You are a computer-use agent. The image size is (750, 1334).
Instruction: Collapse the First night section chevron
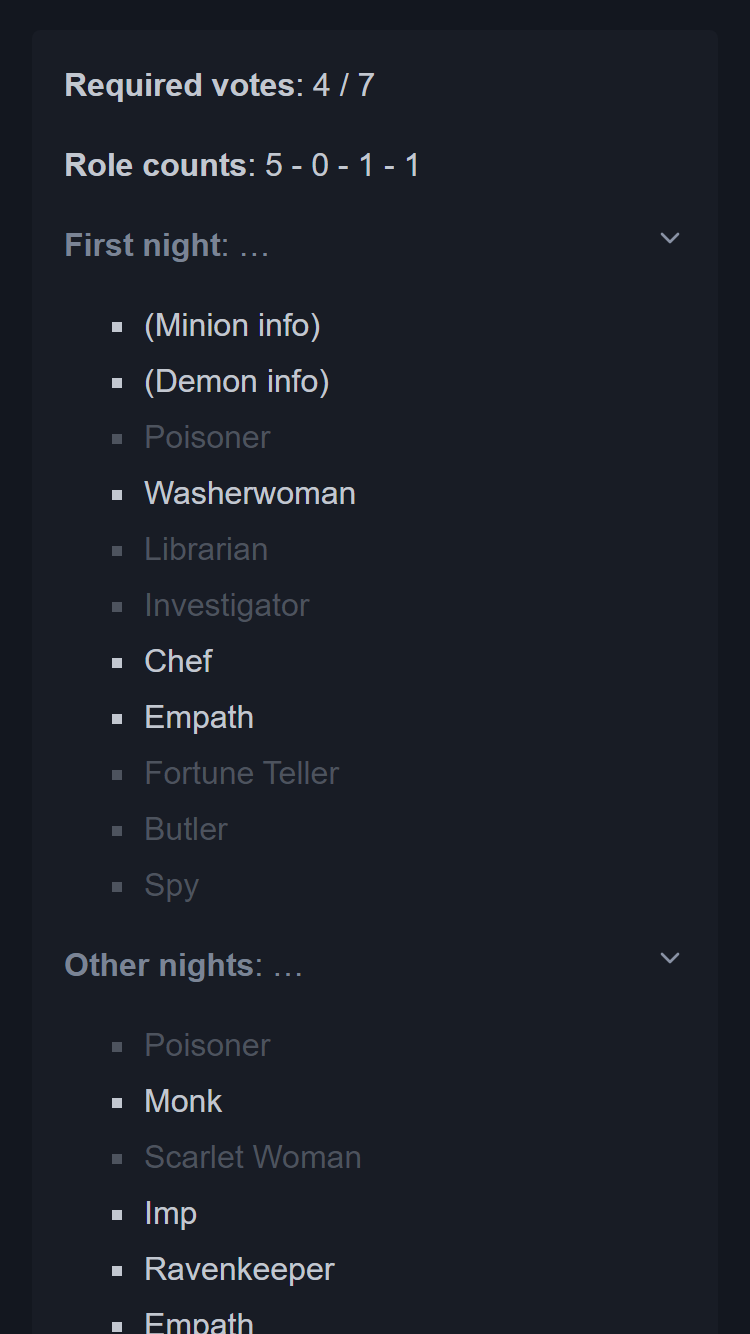pyautogui.click(x=669, y=238)
